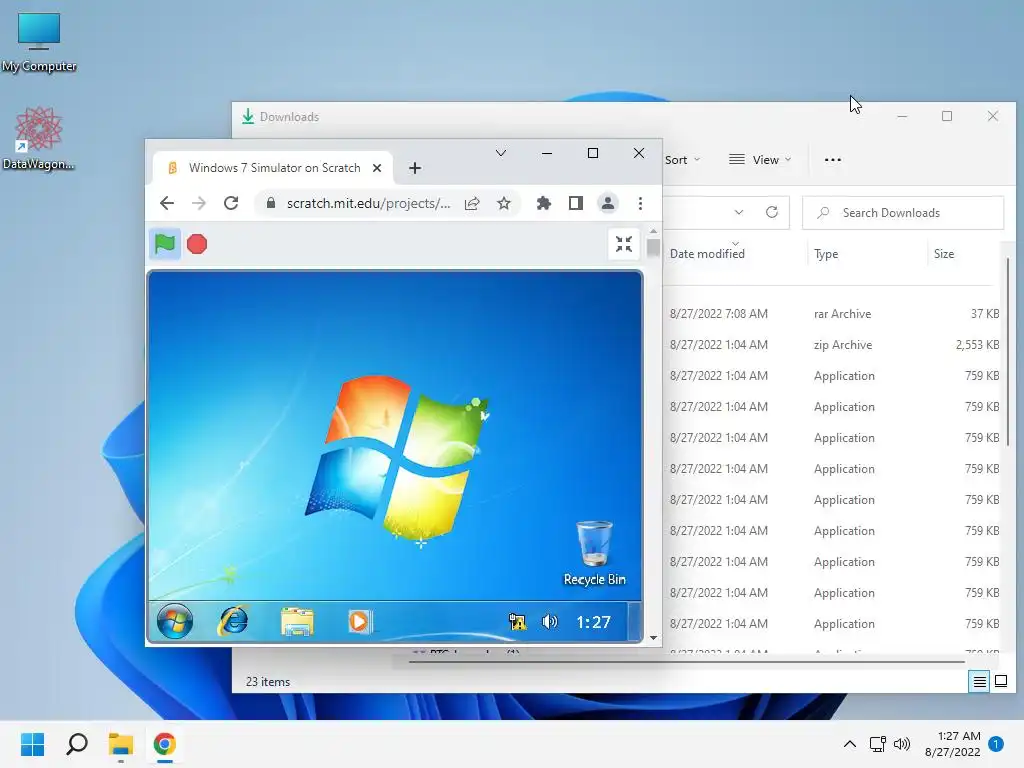Open Chrome tab search chevron
This screenshot has height=768, width=1024.
pos(501,153)
